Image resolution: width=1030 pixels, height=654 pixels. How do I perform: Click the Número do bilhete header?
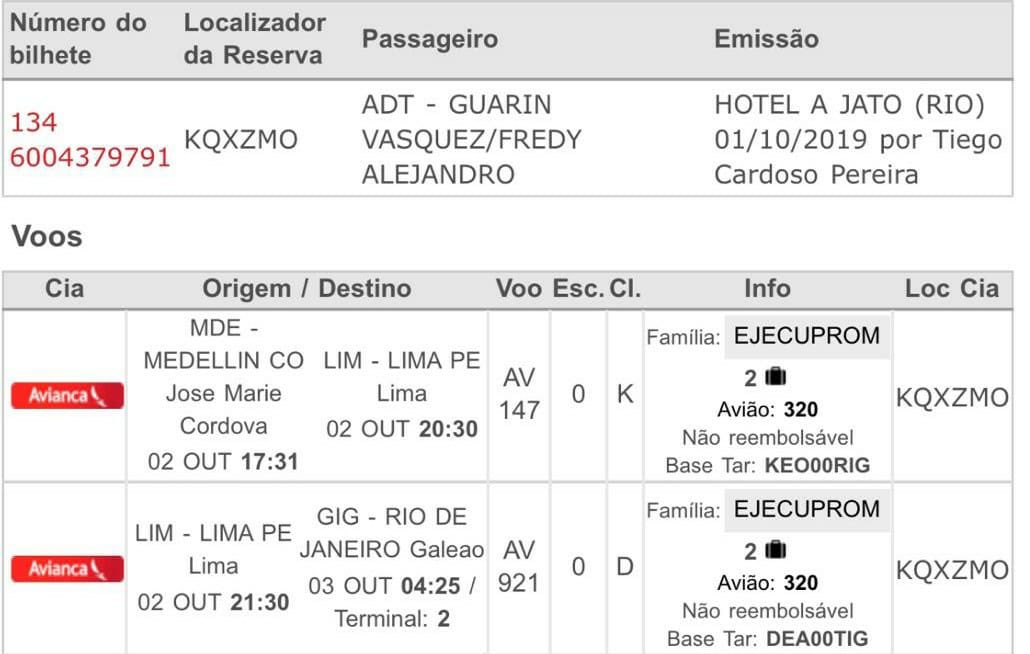coord(78,39)
